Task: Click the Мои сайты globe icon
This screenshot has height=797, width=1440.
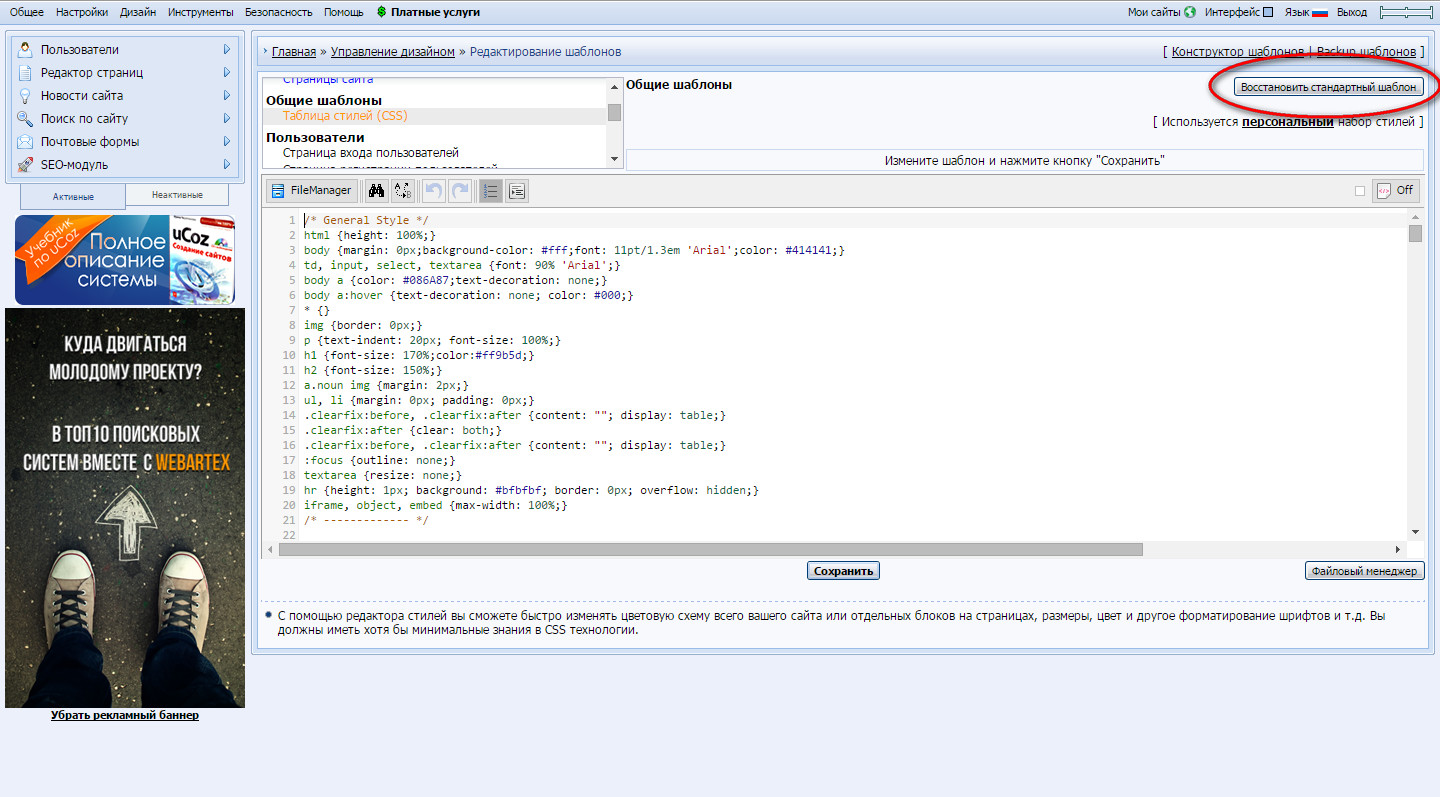Action: (x=1189, y=12)
